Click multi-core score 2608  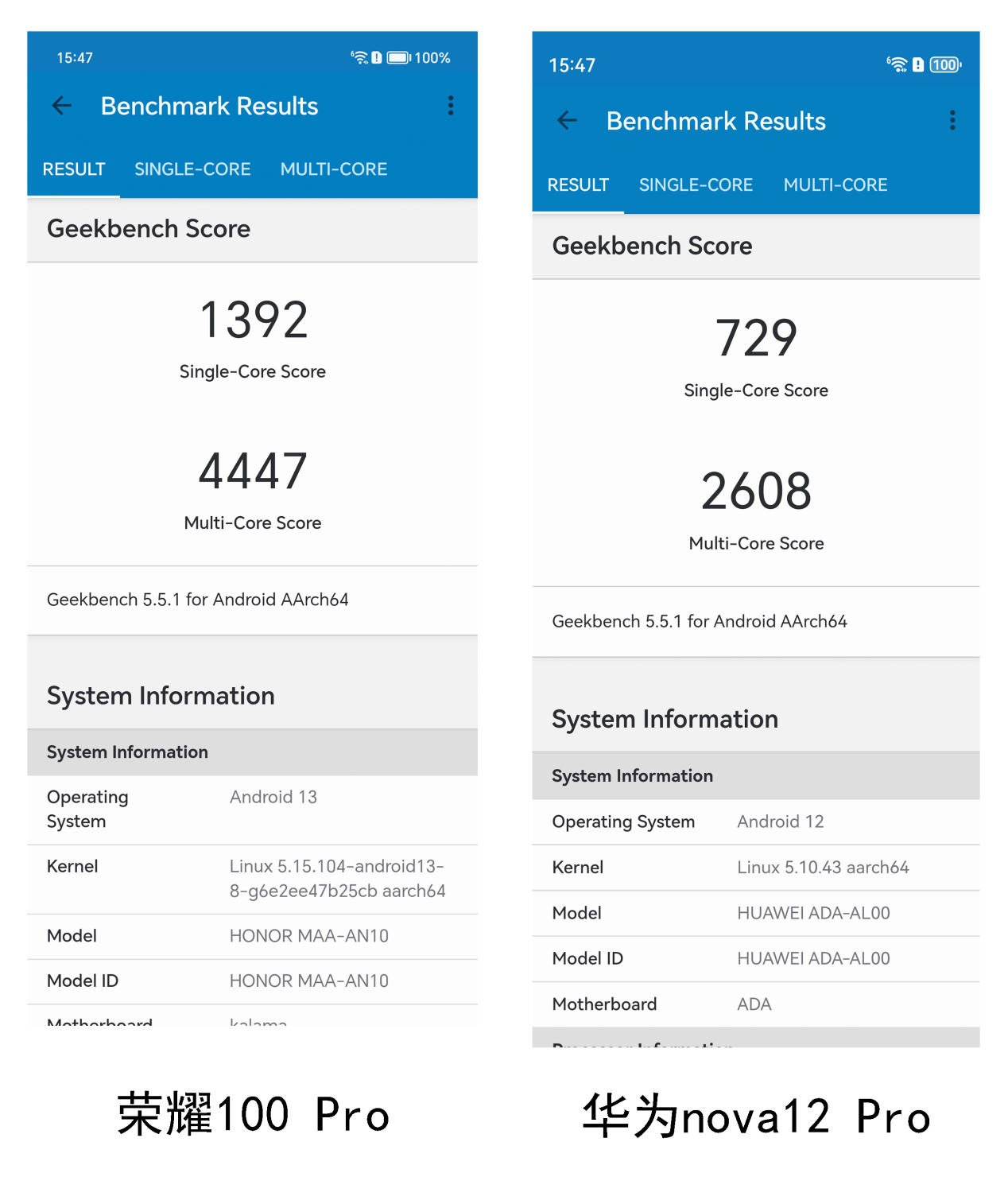(x=756, y=491)
